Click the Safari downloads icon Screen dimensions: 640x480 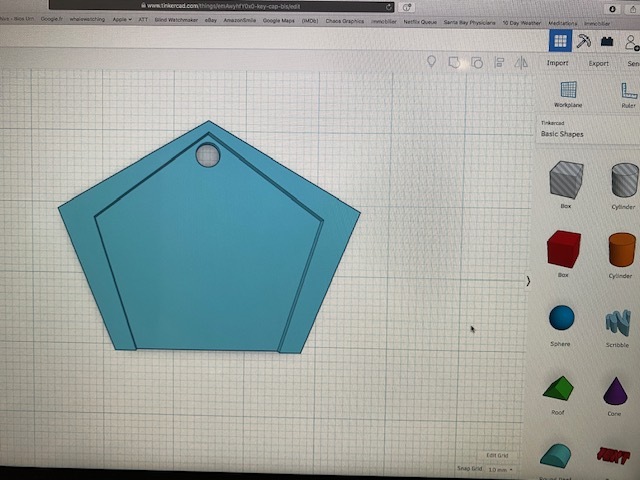(612, 9)
